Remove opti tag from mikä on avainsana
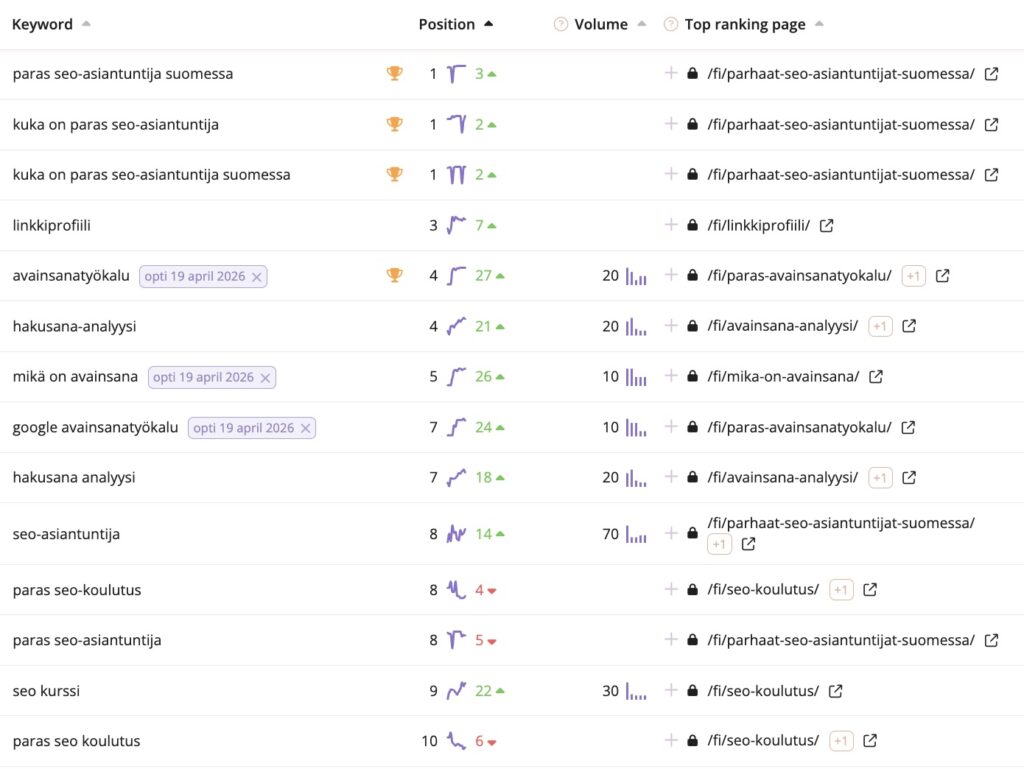1024x769 pixels. (x=265, y=378)
